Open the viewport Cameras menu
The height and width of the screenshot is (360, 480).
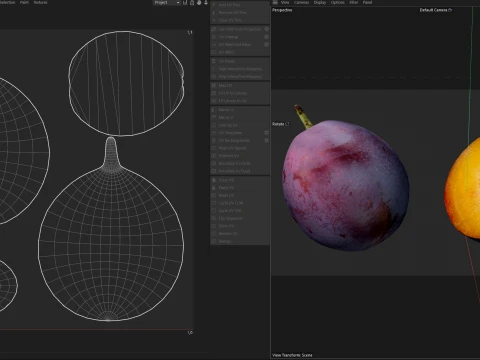(x=301, y=3)
